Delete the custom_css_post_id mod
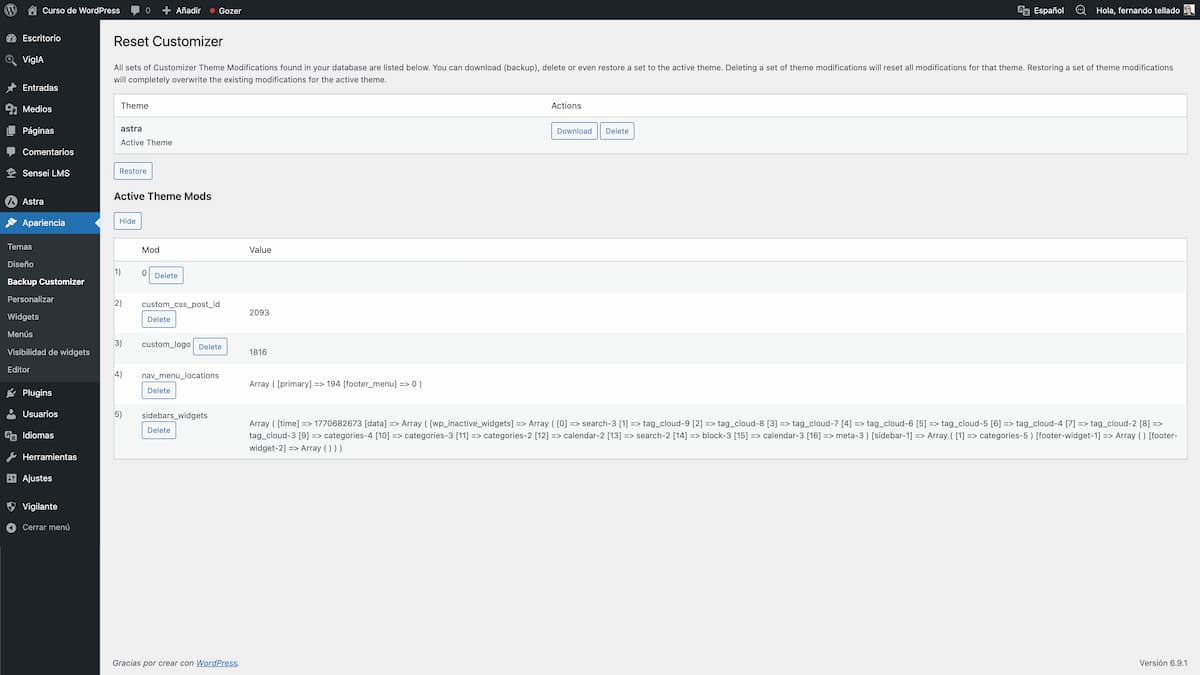Image resolution: width=1200 pixels, height=675 pixels. pyautogui.click(x=159, y=319)
